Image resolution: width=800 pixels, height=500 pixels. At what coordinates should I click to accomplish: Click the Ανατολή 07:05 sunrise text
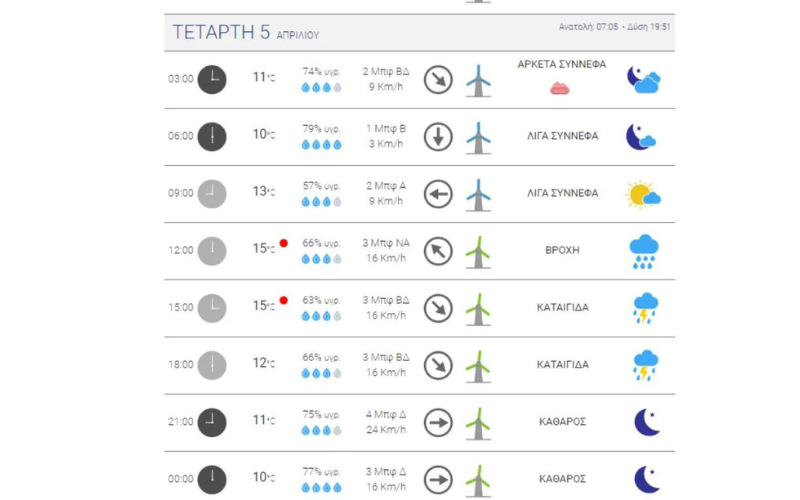click(x=589, y=27)
